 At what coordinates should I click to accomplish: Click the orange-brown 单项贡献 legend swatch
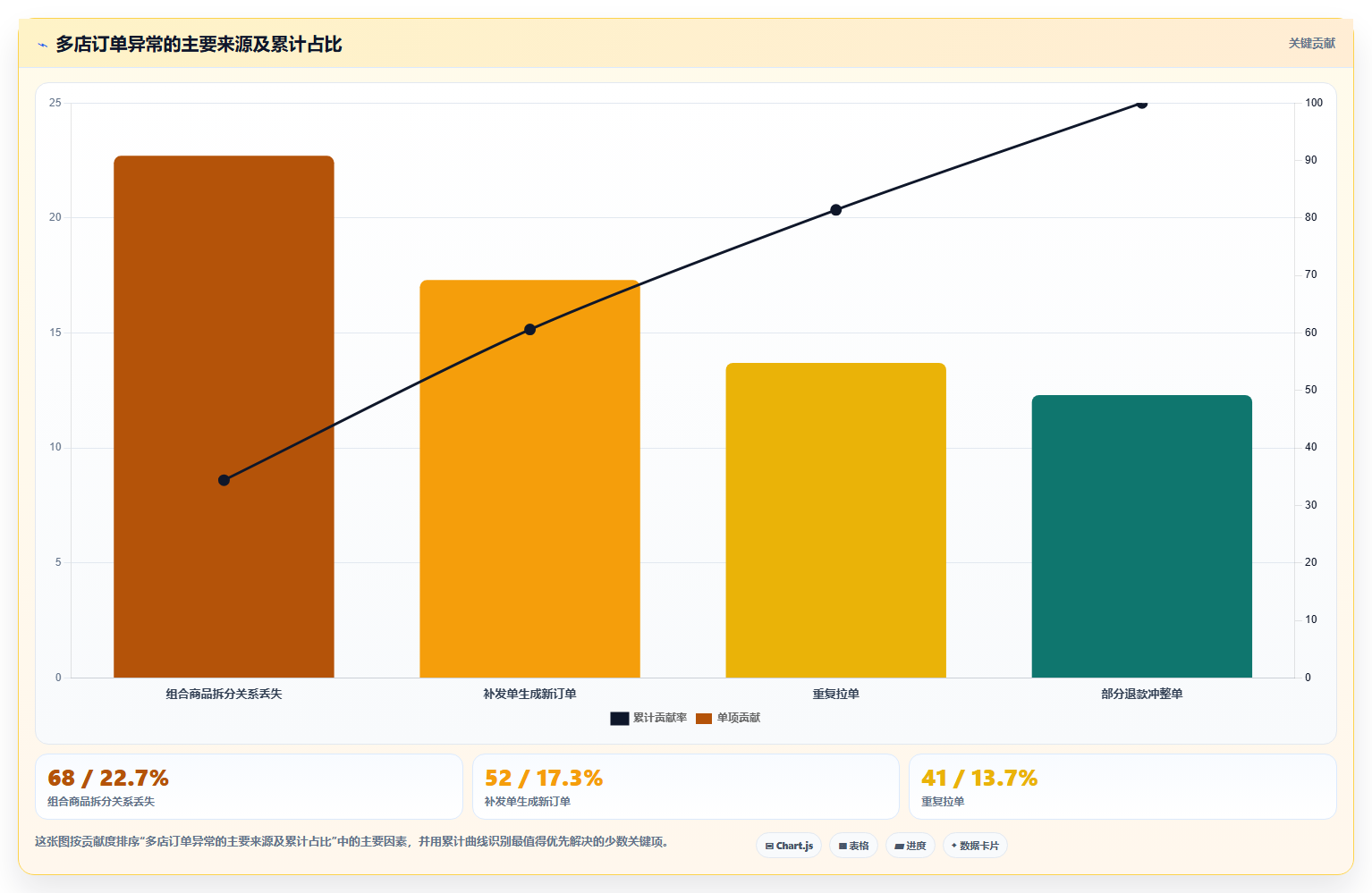704,719
